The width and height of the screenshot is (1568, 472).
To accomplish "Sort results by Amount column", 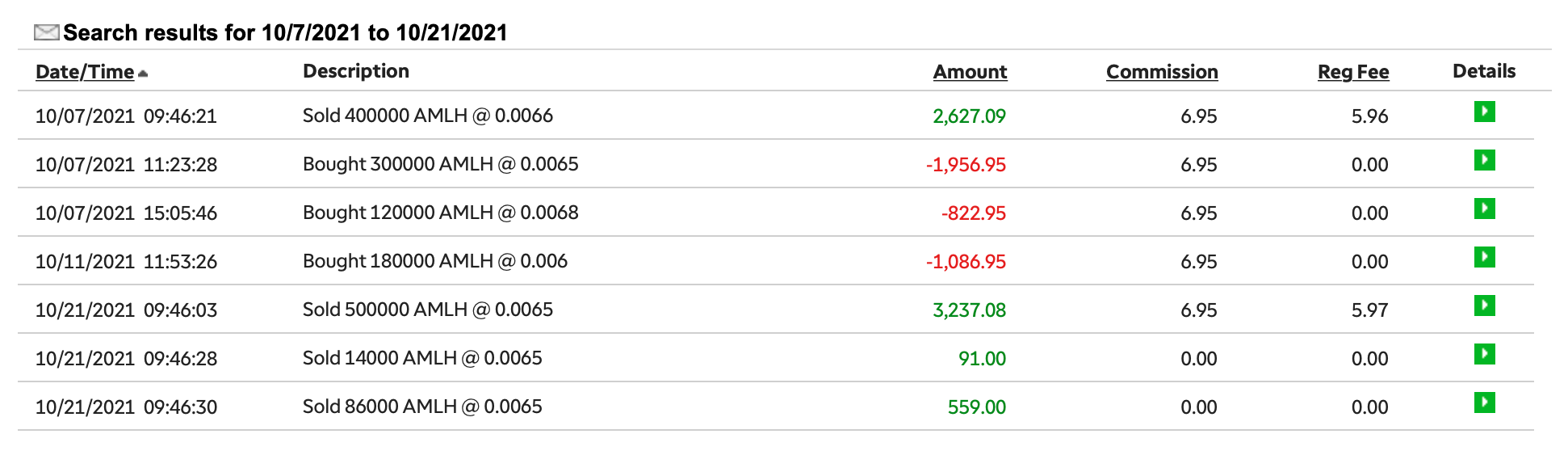I will pyautogui.click(x=970, y=72).
